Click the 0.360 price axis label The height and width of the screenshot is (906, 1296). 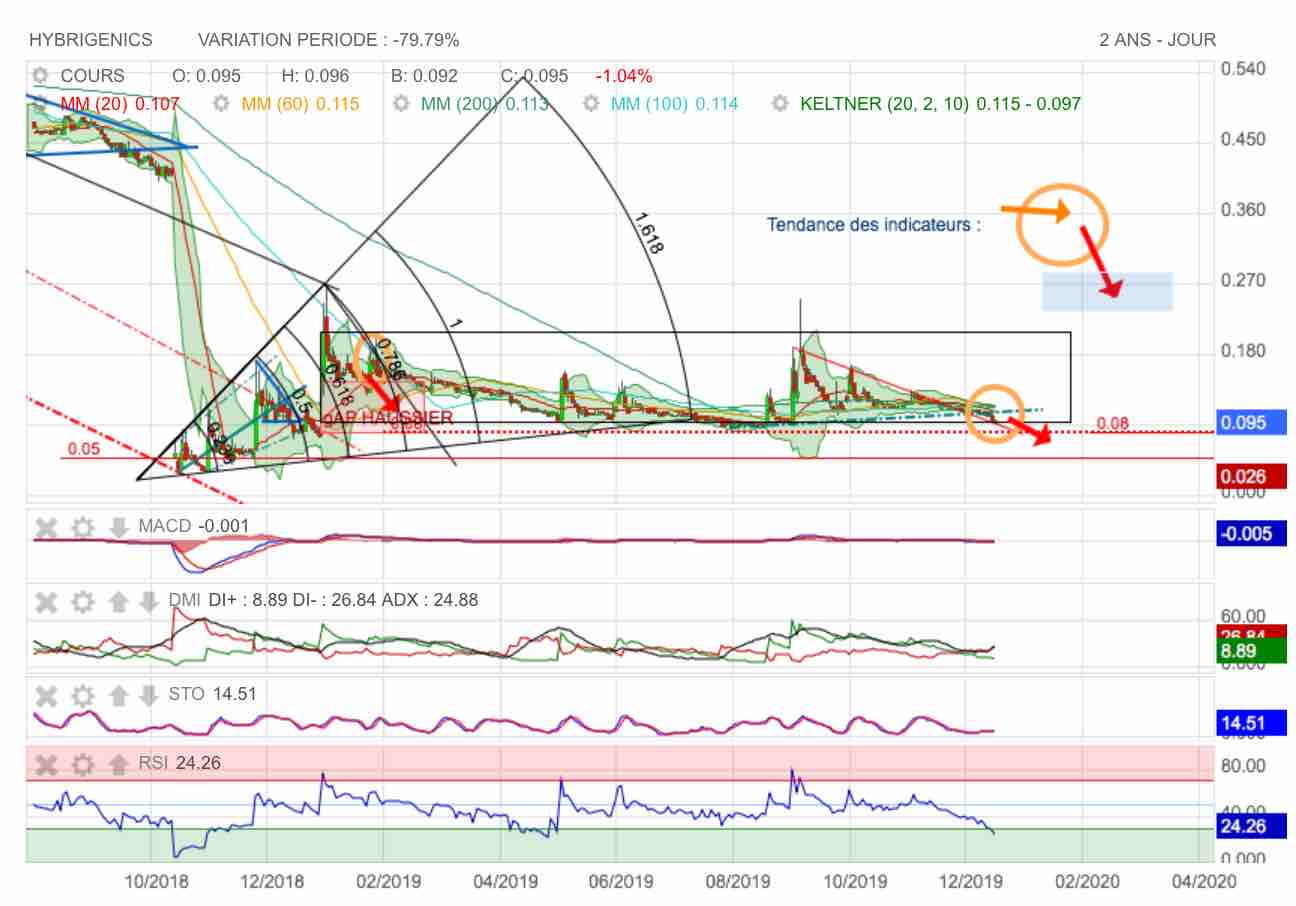click(x=1243, y=210)
